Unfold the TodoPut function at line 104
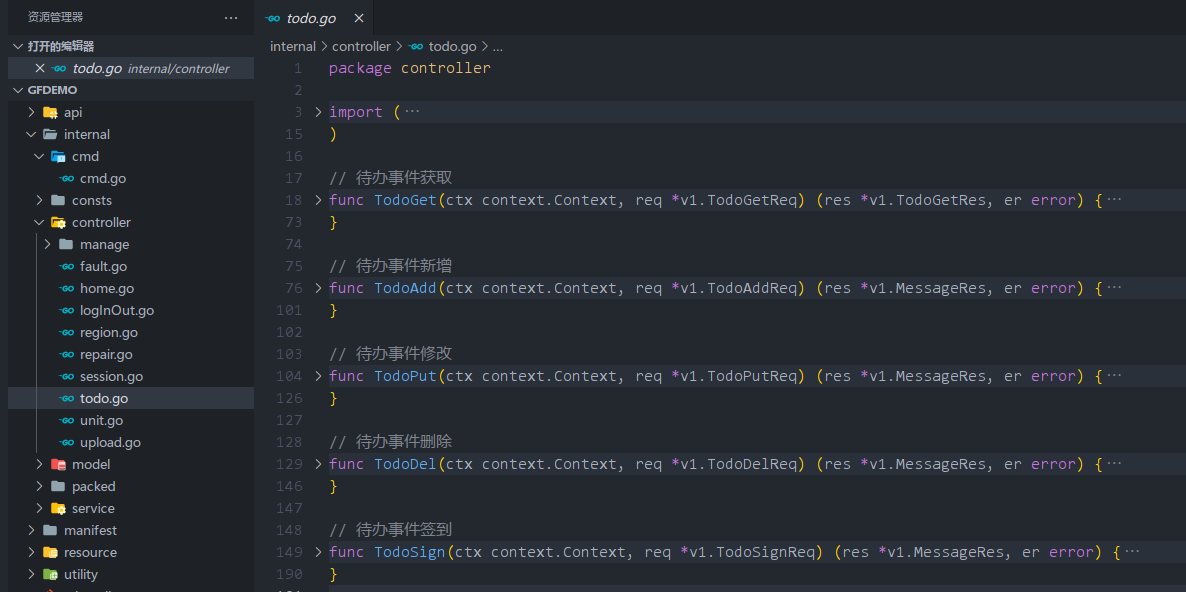The width and height of the screenshot is (1186, 592). tap(318, 376)
